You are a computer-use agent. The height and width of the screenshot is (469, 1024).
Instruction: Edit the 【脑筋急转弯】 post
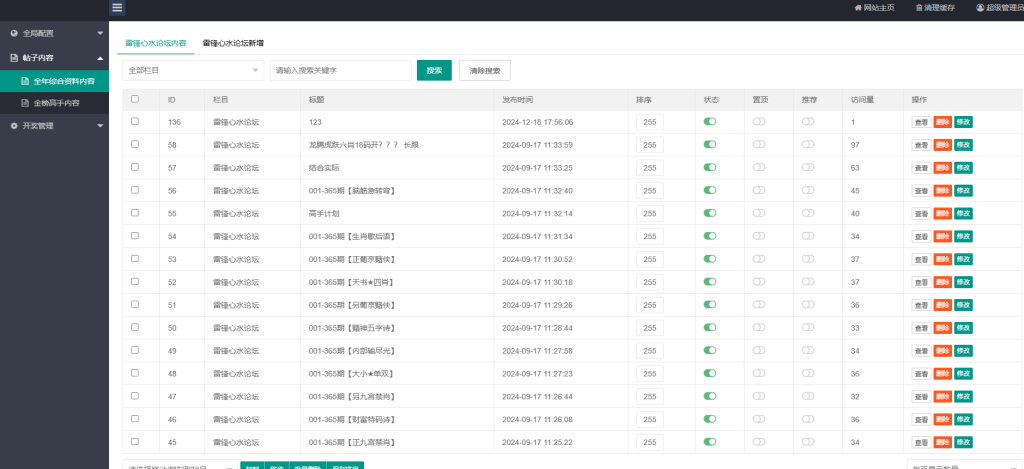(x=963, y=191)
